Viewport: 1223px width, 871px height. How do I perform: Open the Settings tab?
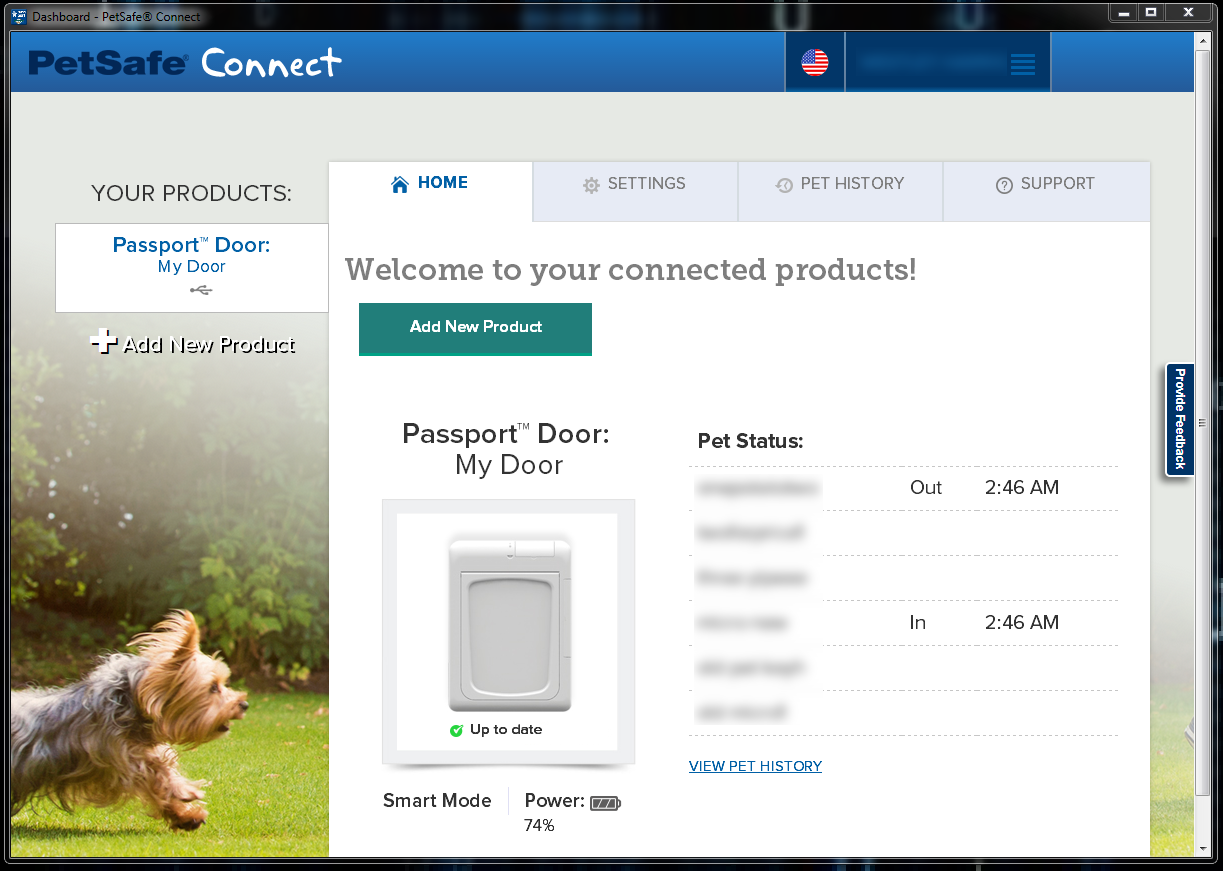635,184
